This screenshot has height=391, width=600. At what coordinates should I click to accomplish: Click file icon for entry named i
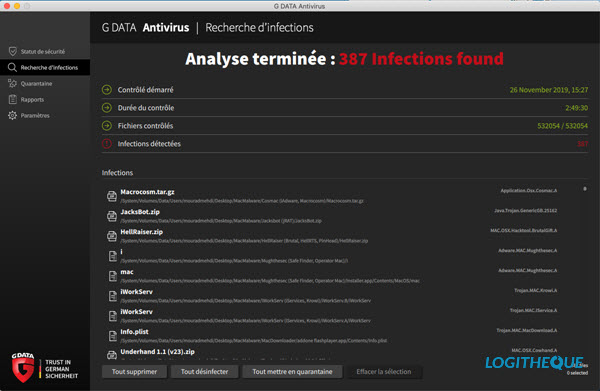pyautogui.click(x=112, y=256)
